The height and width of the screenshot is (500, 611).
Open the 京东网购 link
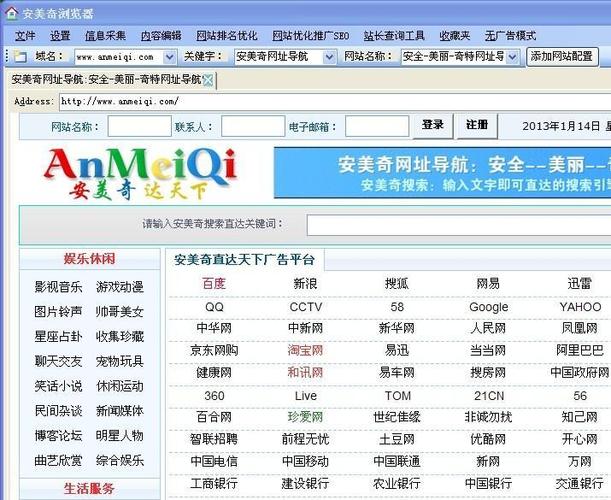(x=214, y=350)
